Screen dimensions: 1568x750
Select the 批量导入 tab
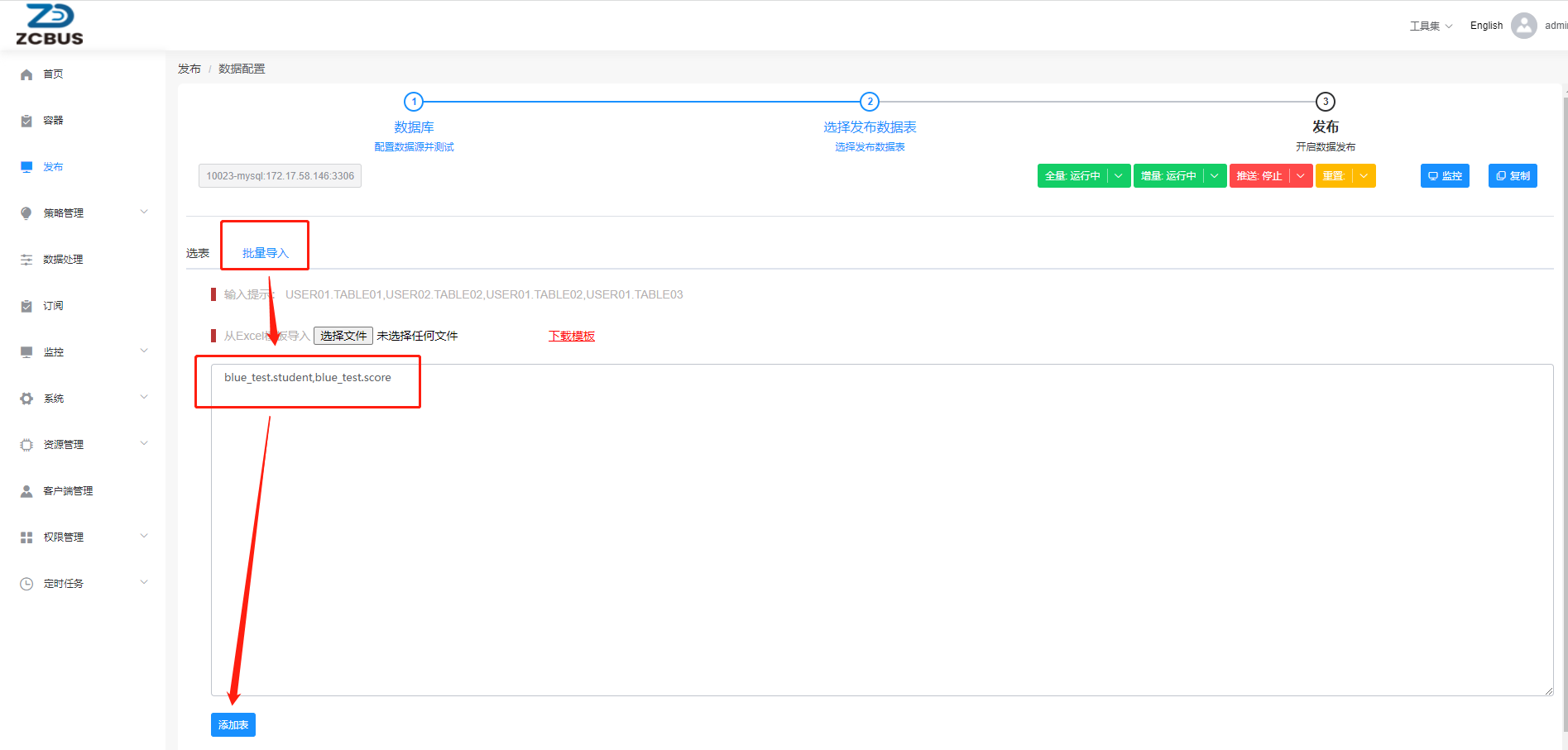click(265, 253)
